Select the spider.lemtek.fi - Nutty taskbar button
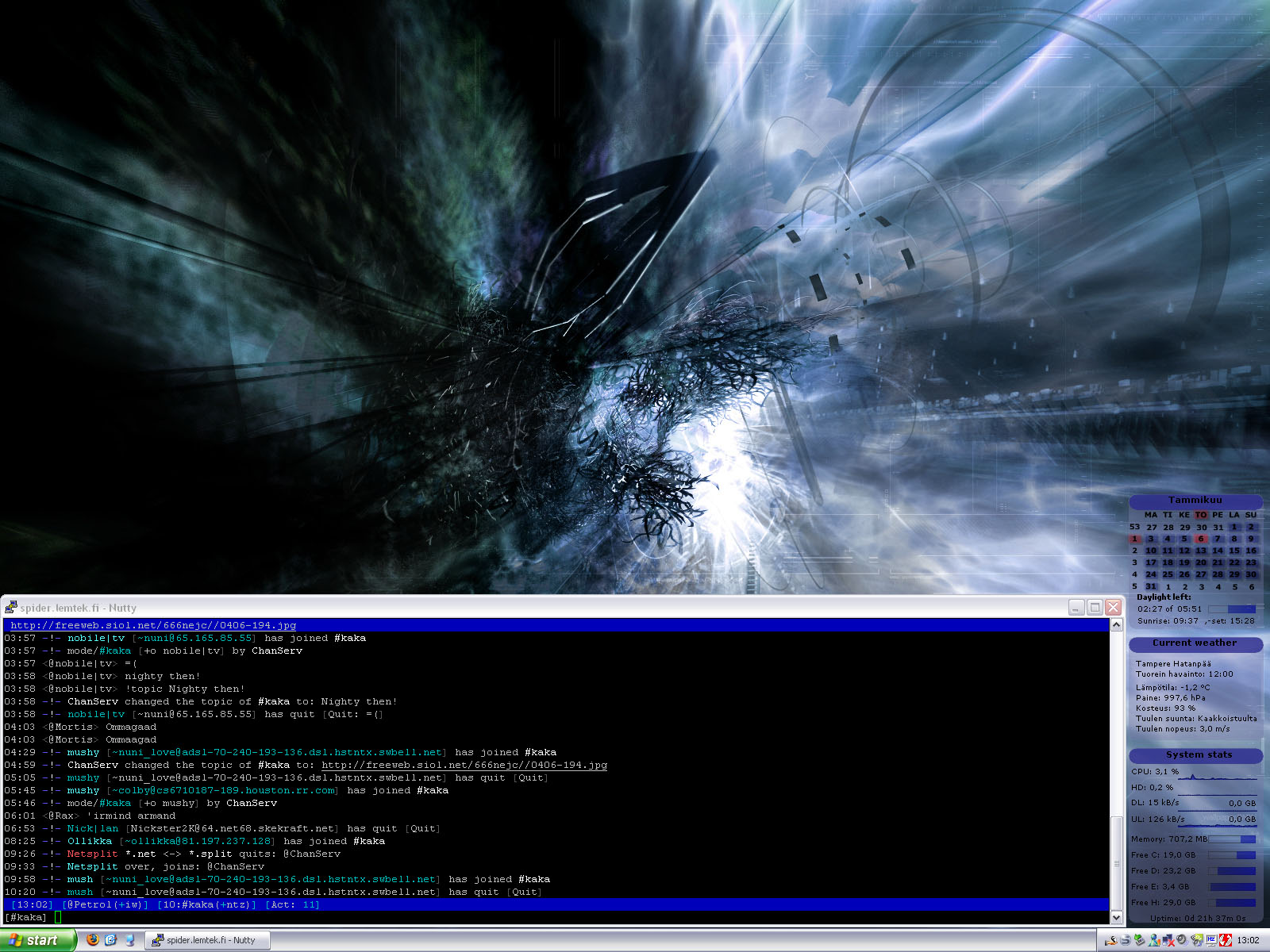1270x952 pixels. 208,940
